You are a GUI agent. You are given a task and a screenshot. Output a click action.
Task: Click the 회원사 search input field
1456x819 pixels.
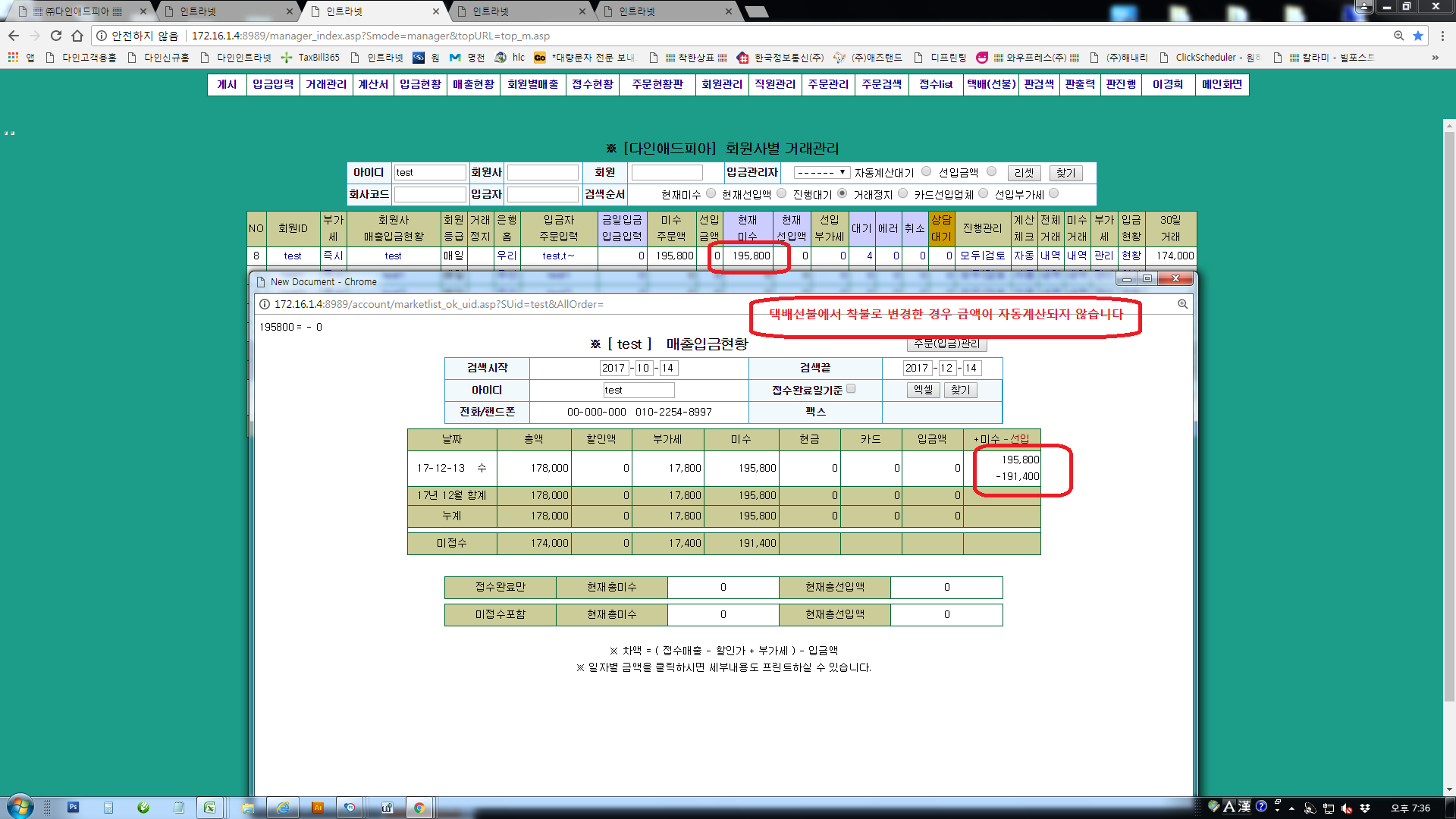543,173
